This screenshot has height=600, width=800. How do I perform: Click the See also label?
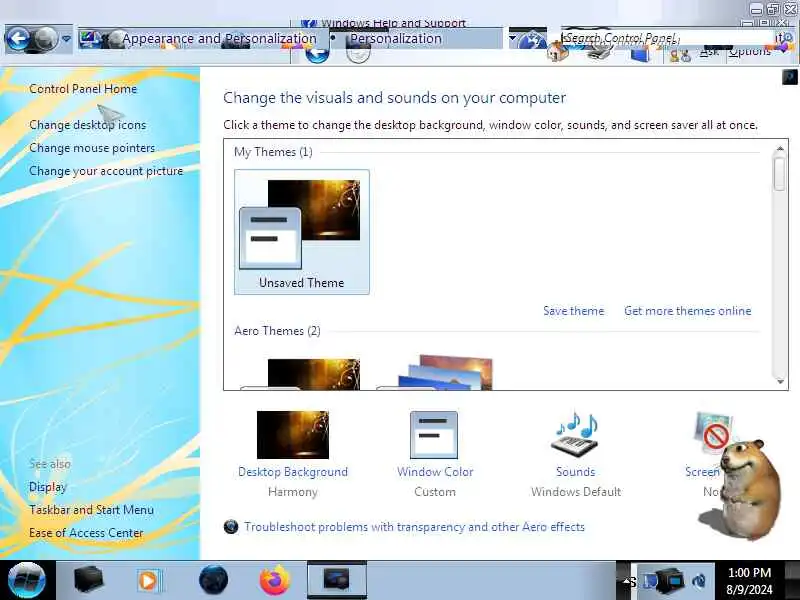coord(50,464)
